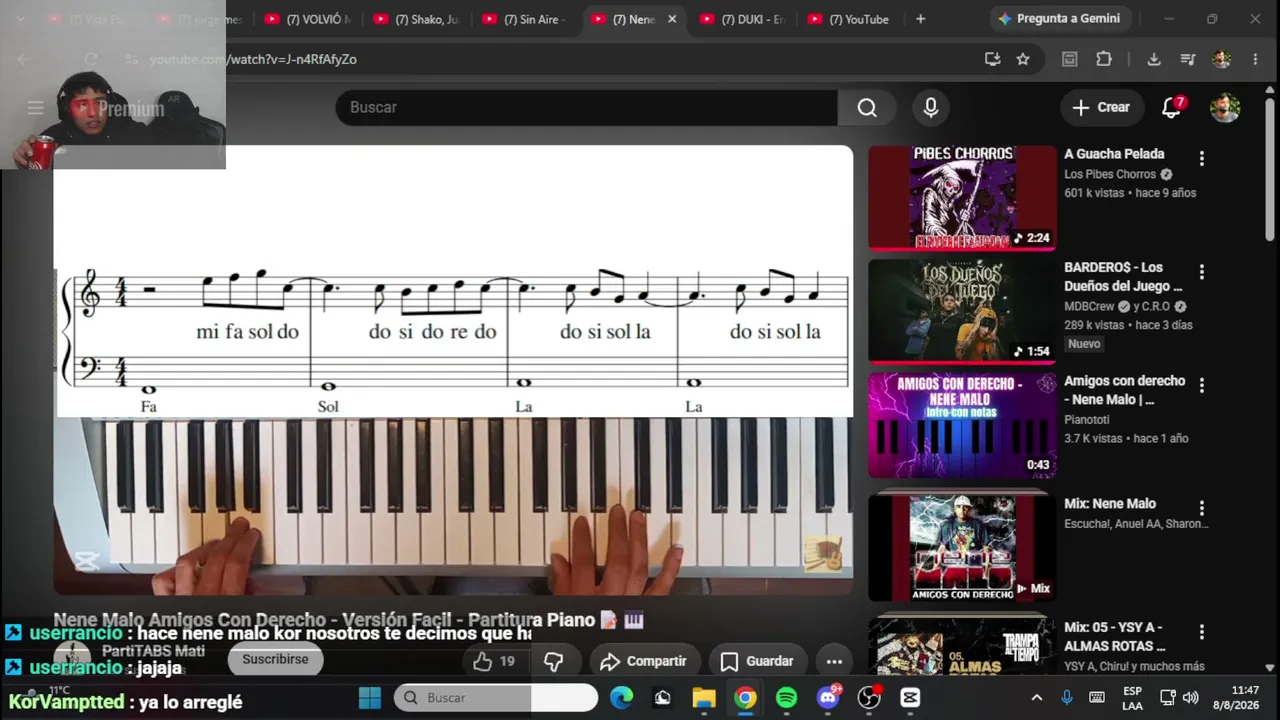Subscribe with the Suscribirse button
The image size is (1280, 720).
coord(275,660)
